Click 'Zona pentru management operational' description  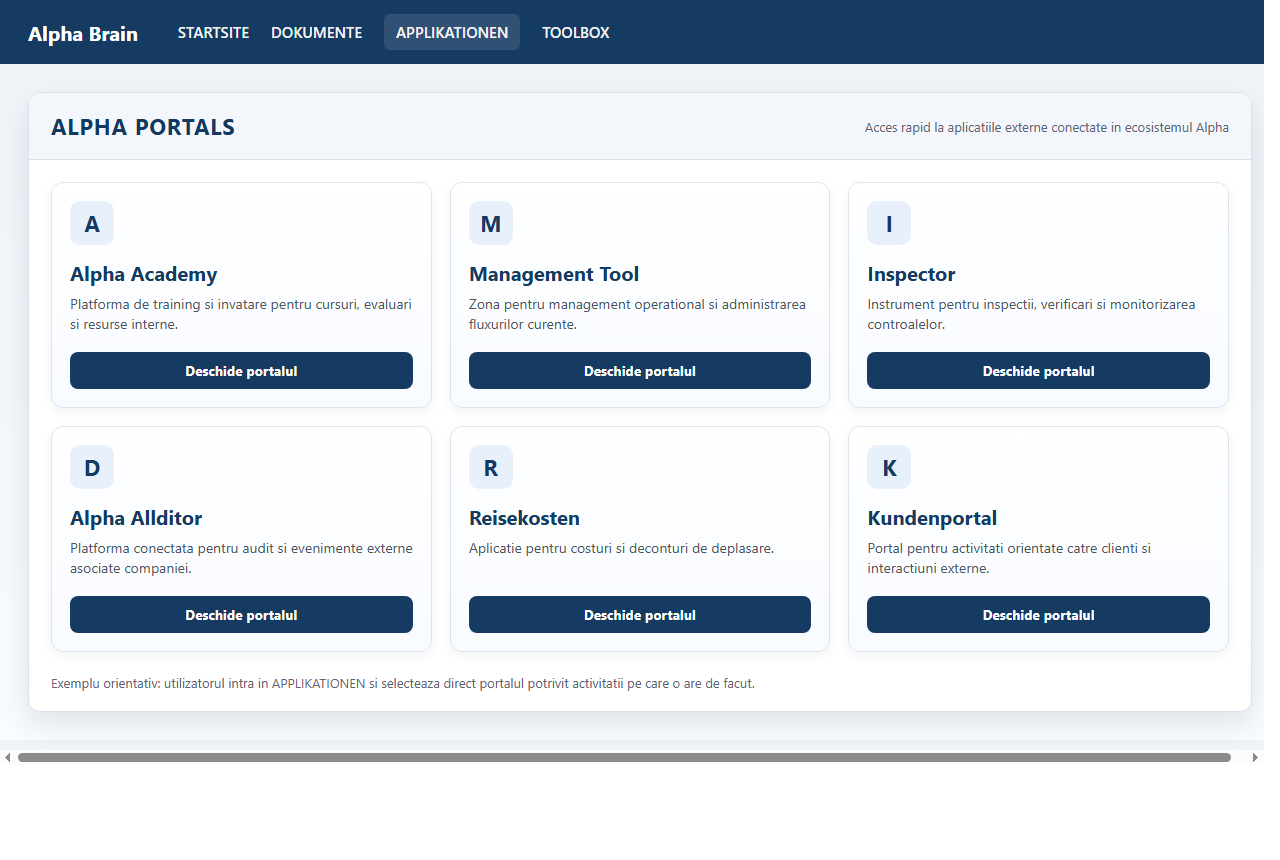637,314
